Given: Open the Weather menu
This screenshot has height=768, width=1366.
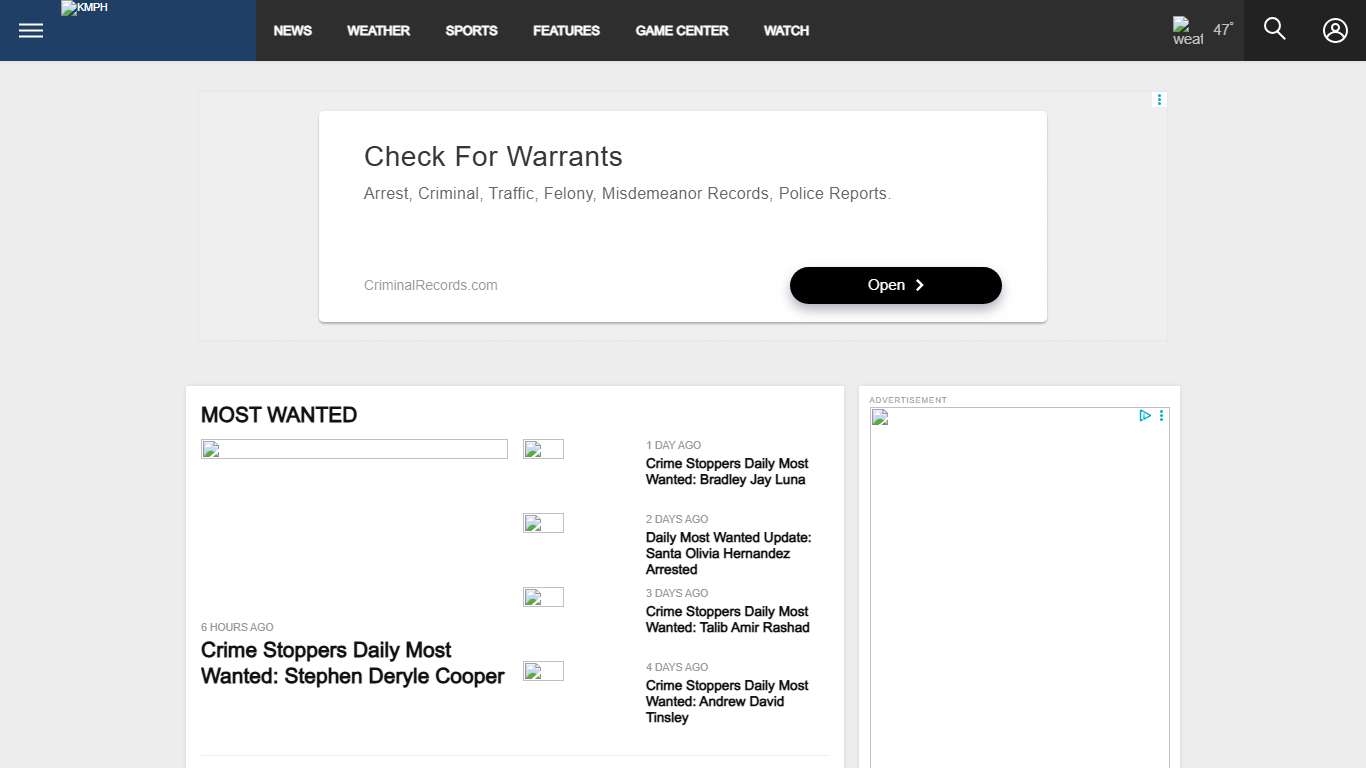Looking at the screenshot, I should [378, 31].
